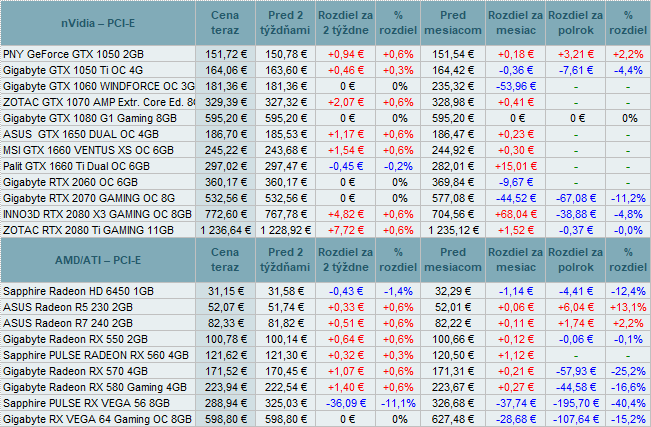This screenshot has width=651, height=427.
Task: Select ZOTAC GTX 1070 AMP Extr. Core name
Action: coord(99,102)
